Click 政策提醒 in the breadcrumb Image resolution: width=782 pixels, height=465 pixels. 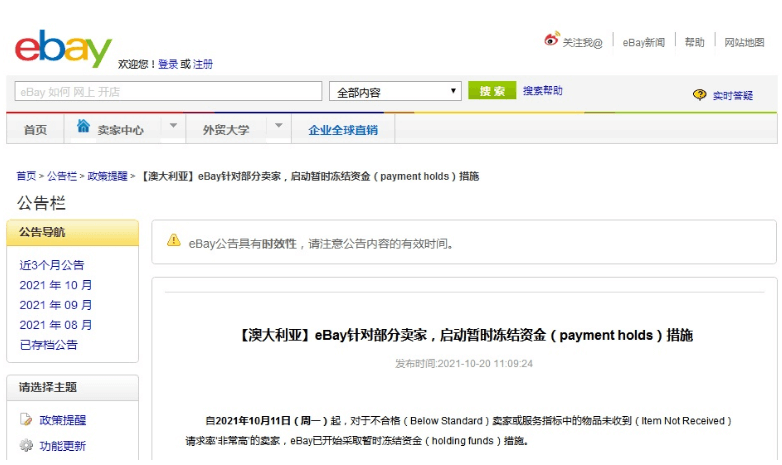tap(107, 176)
